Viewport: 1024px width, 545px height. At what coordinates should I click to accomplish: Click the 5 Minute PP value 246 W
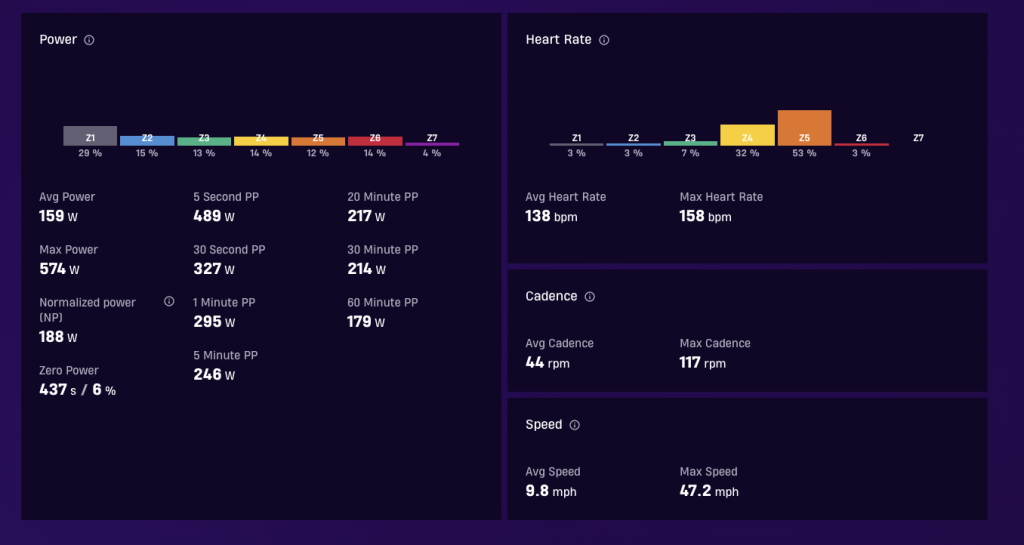(x=214, y=375)
